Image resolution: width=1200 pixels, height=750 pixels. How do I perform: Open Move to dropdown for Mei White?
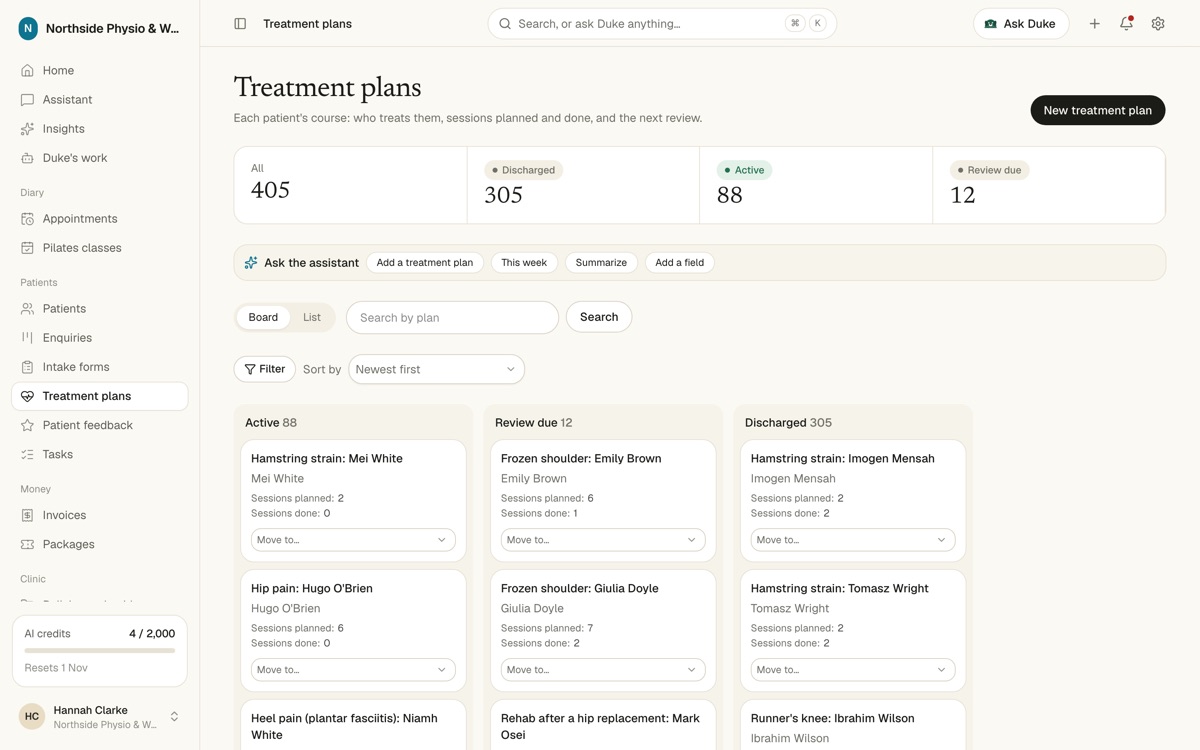[353, 540]
